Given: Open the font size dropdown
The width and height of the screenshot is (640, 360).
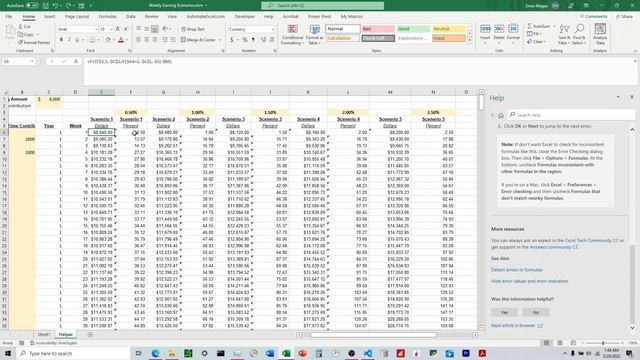Looking at the screenshot, I should [111, 29].
